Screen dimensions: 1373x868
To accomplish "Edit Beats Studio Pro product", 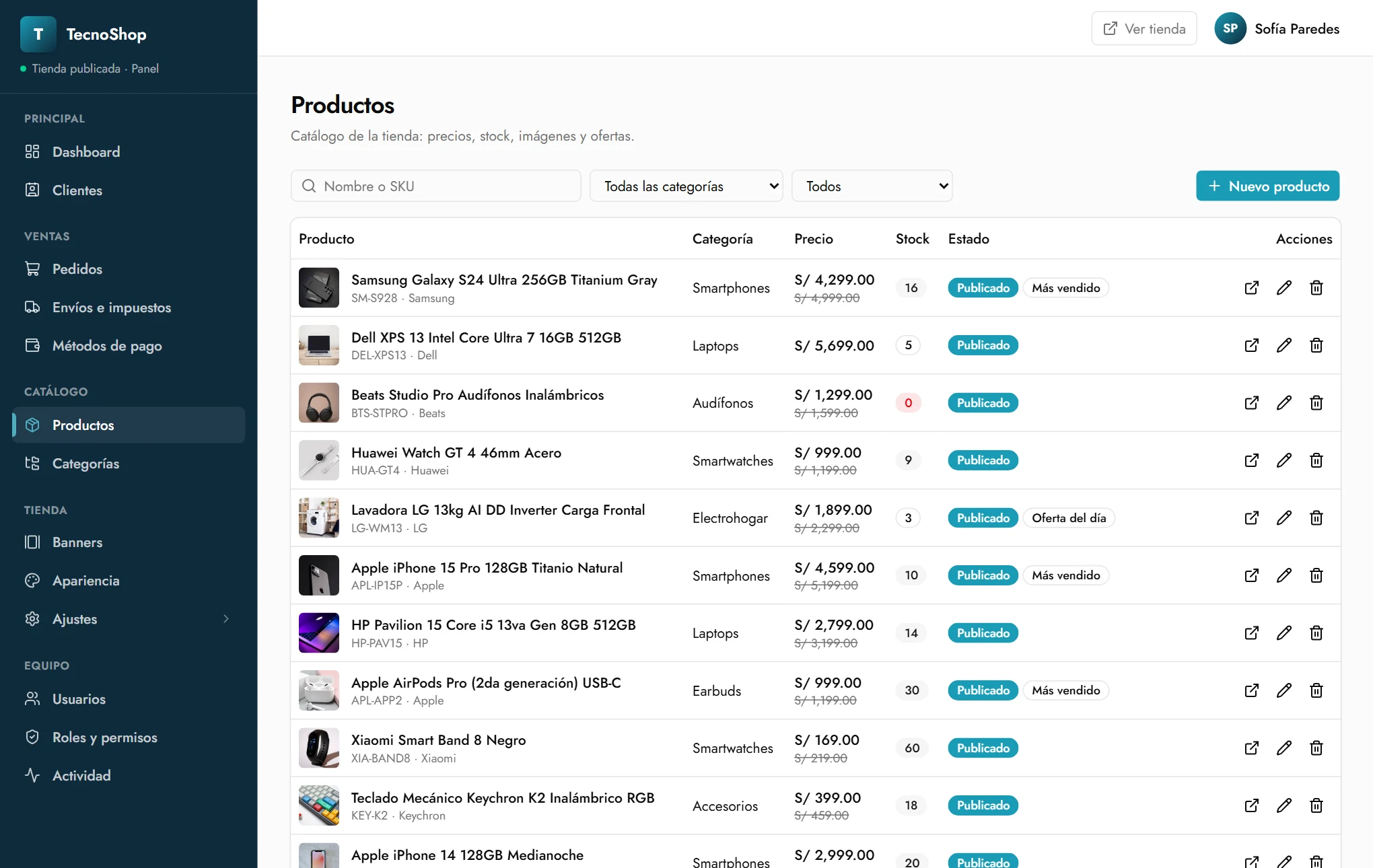I will coord(1284,403).
